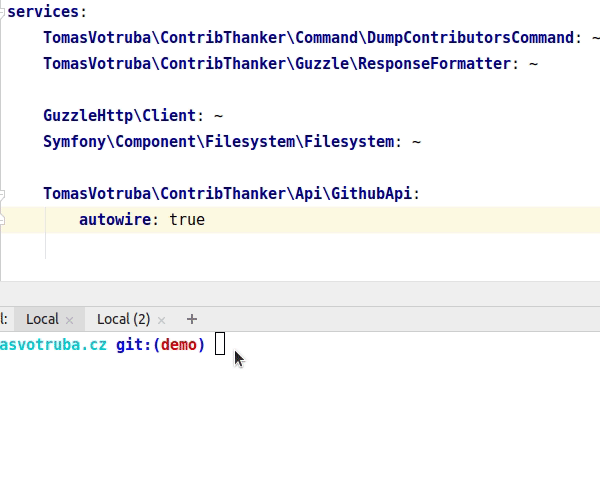Open a new terminal session with plus
Screen dimensions: 600x500
tap(192, 319)
